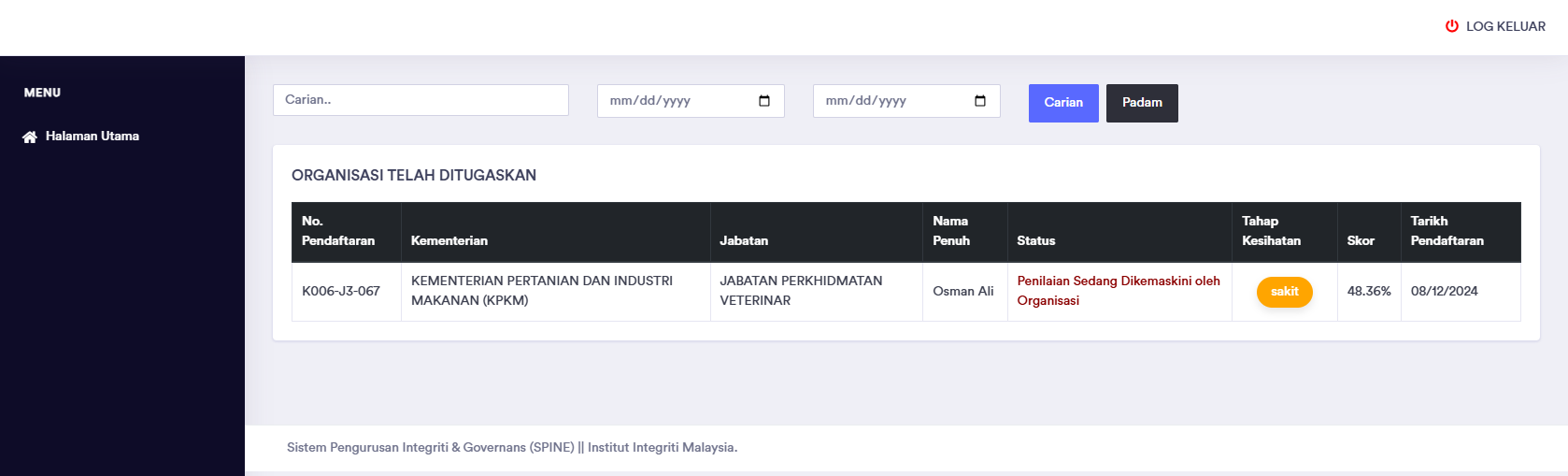This screenshot has width=1568, height=476.
Task: Click the Jabatan column header
Action: click(744, 240)
